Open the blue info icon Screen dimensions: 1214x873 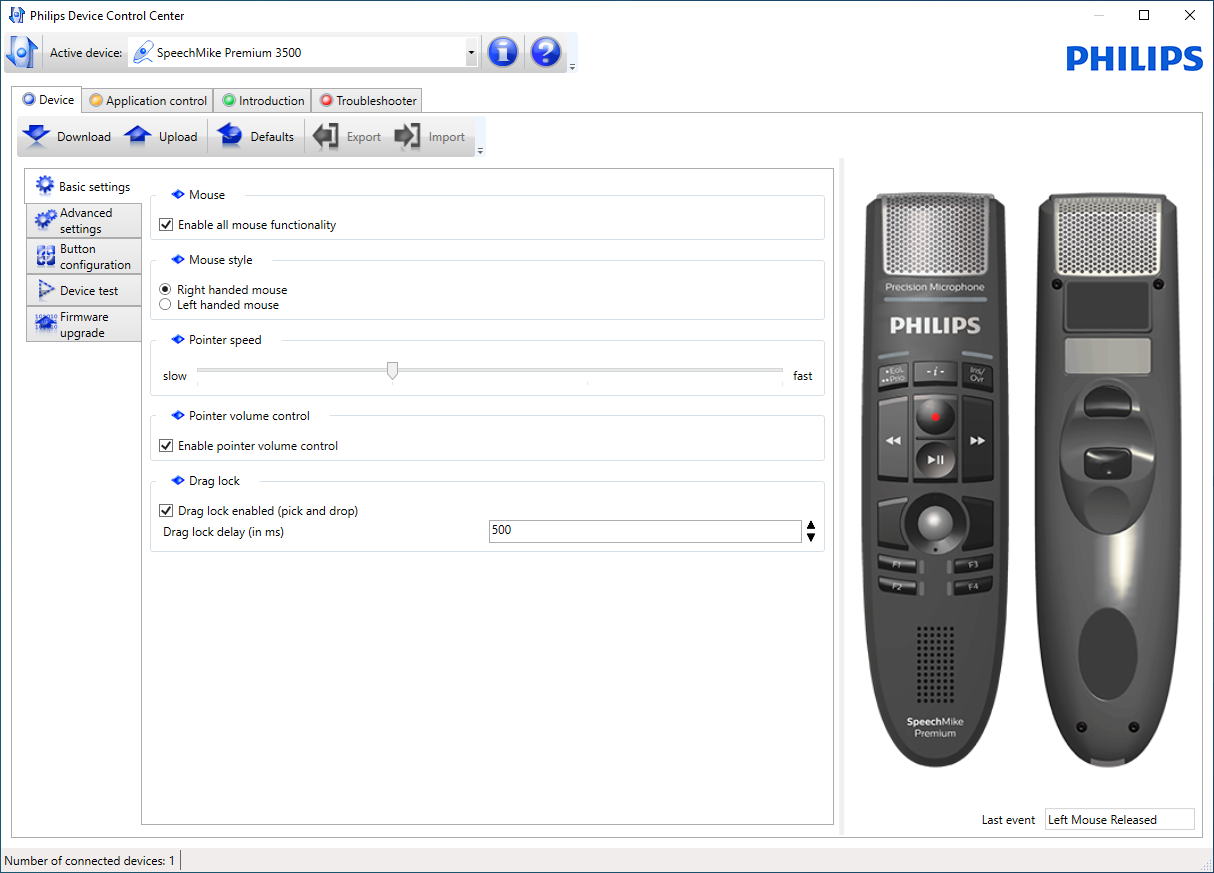point(502,52)
